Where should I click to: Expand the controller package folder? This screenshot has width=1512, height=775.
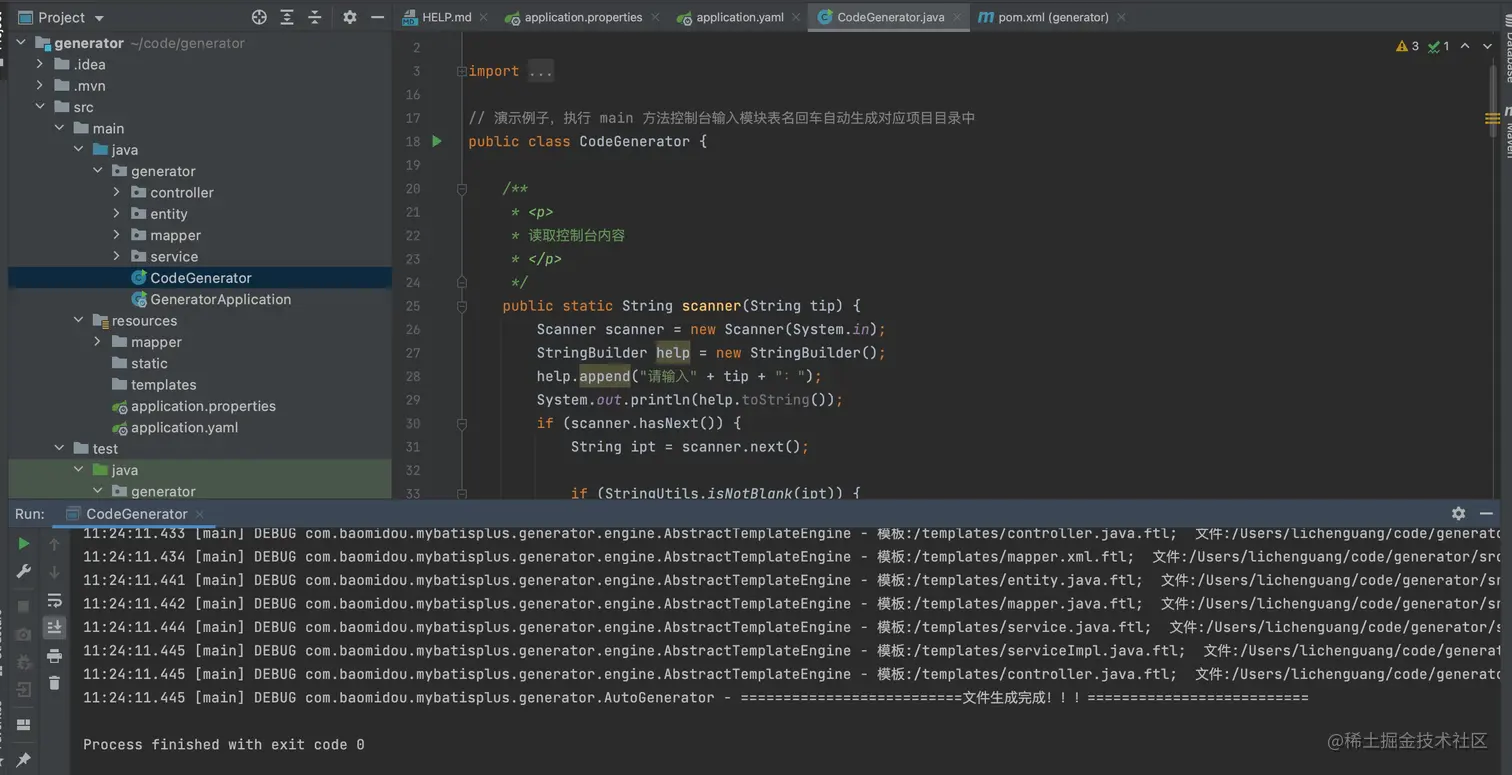pyautogui.click(x=117, y=192)
